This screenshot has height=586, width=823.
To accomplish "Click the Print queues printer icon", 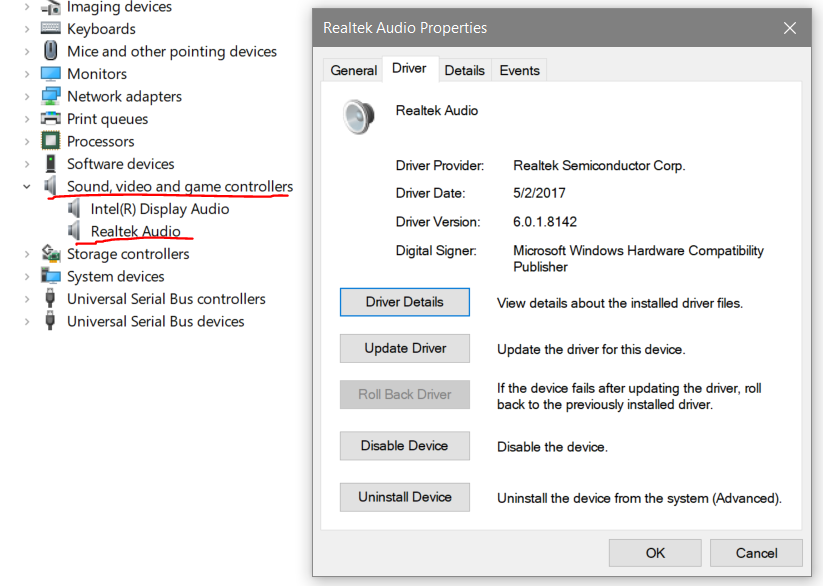I will click(50, 119).
